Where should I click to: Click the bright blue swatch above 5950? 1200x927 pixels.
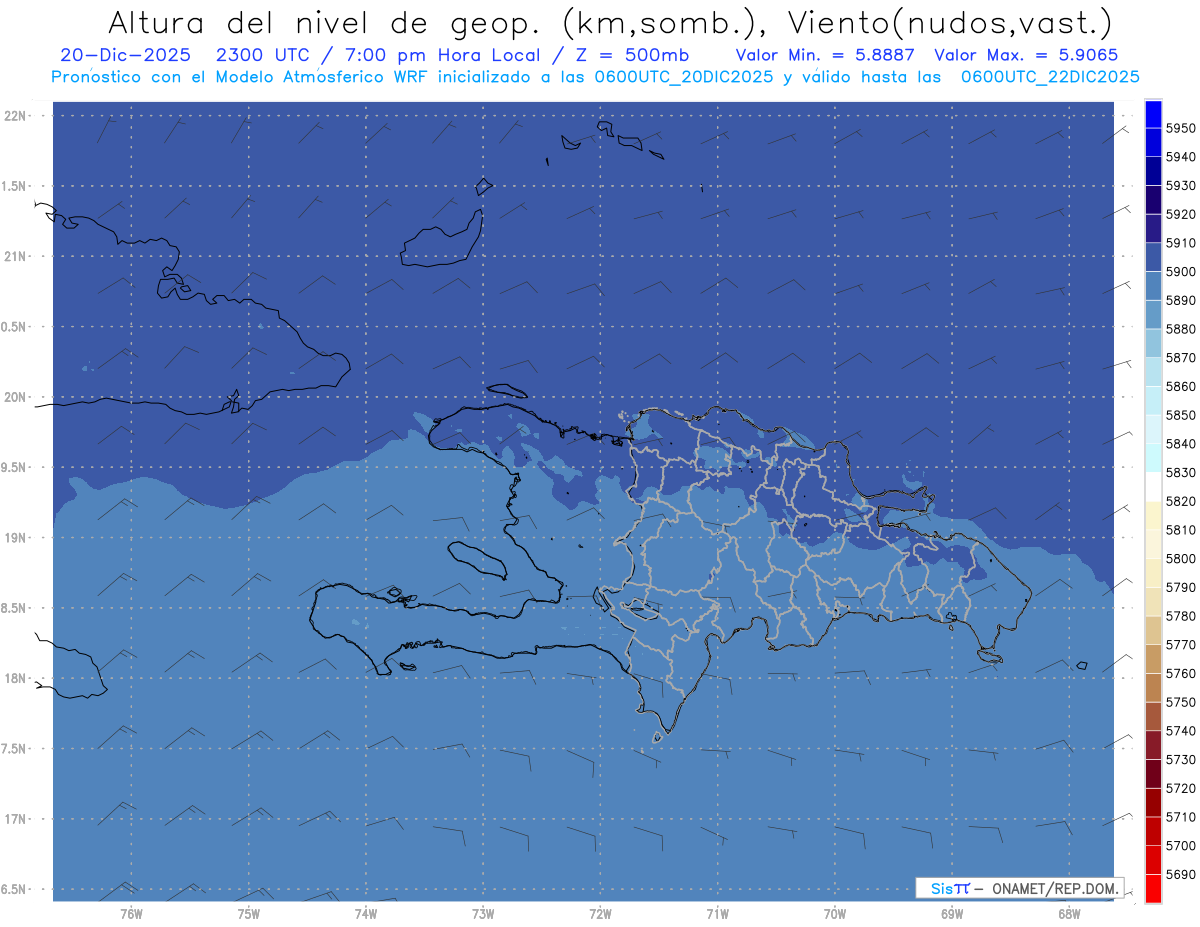(1153, 113)
